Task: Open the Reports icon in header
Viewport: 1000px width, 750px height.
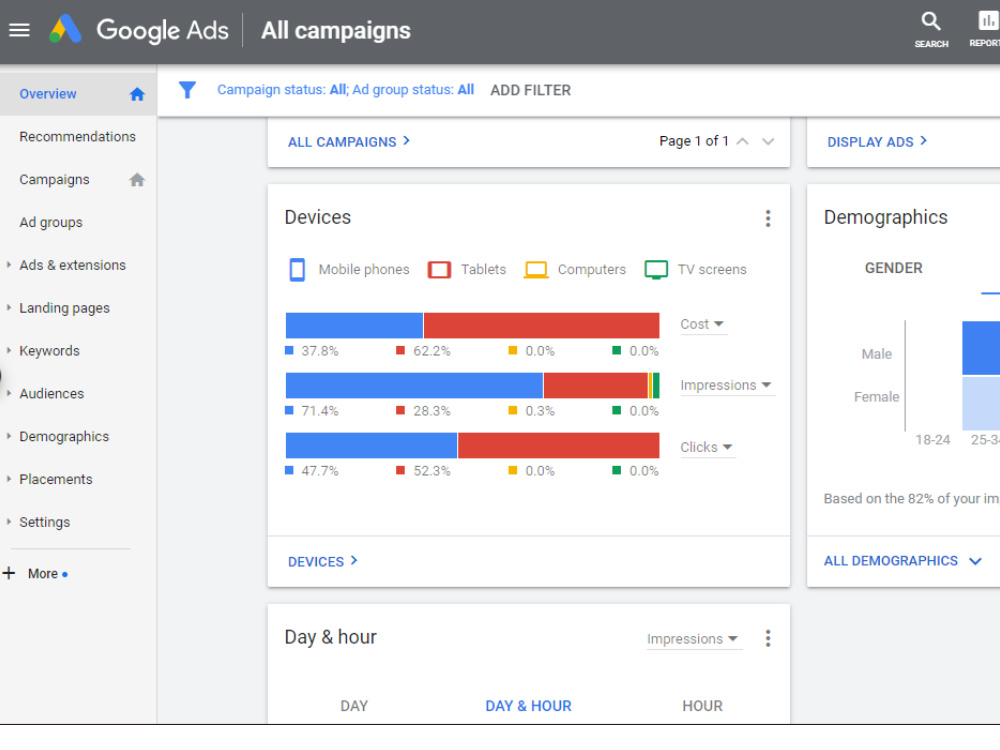Action: (985, 29)
